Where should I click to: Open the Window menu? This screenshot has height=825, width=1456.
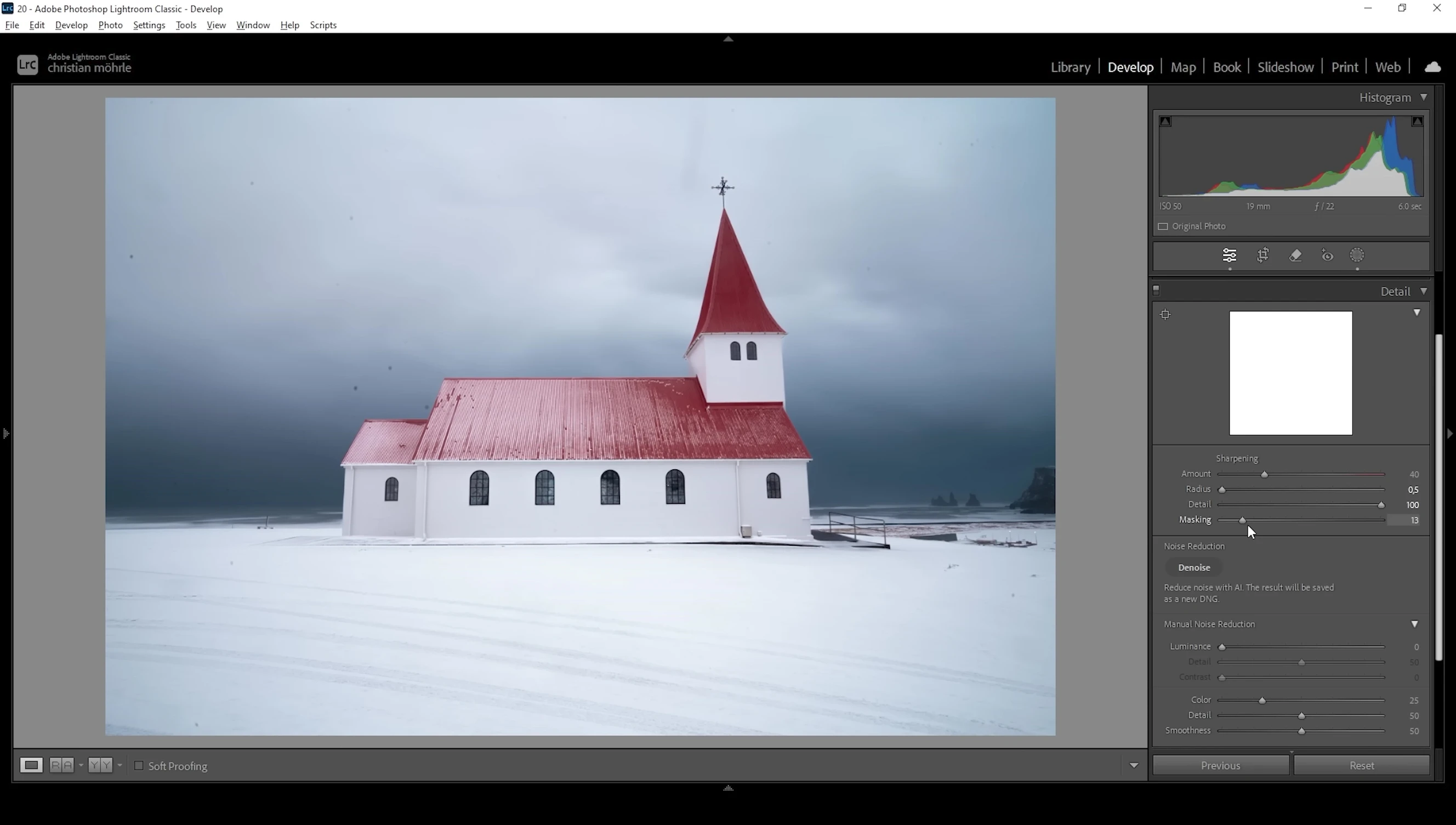point(253,25)
